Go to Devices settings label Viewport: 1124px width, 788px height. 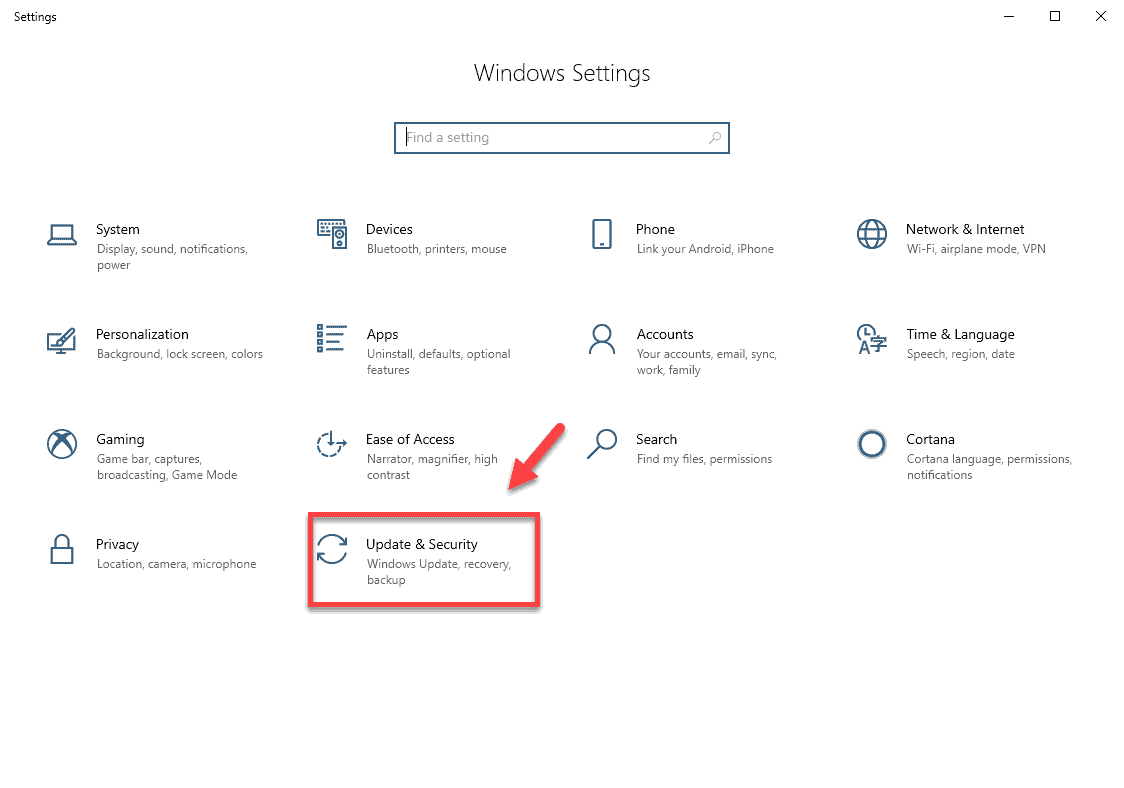click(x=389, y=229)
